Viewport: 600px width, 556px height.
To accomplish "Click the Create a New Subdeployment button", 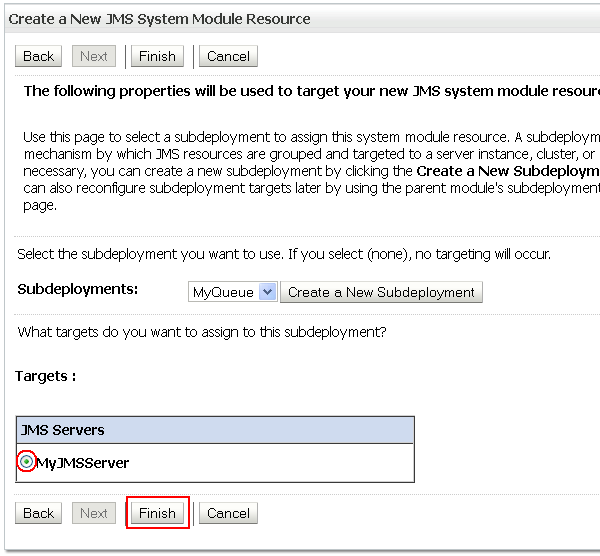I will click(381, 292).
